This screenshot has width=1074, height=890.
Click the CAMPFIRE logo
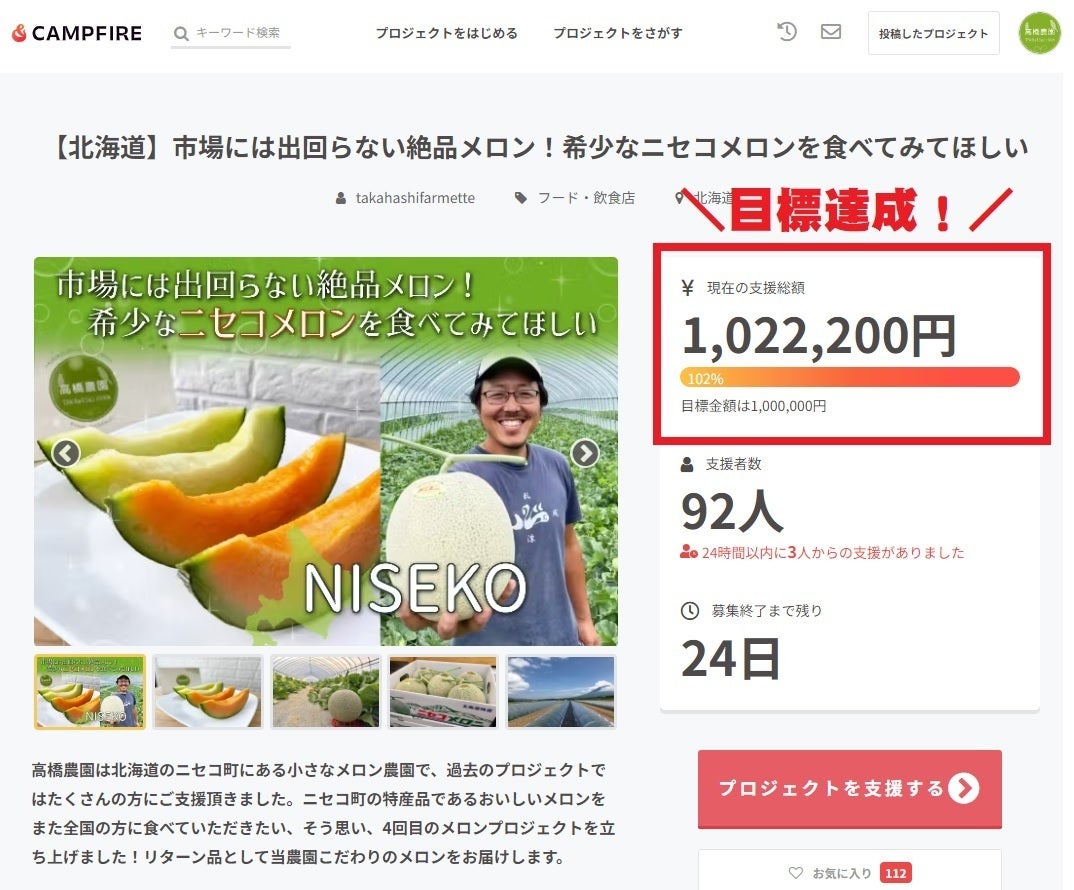[x=77, y=33]
